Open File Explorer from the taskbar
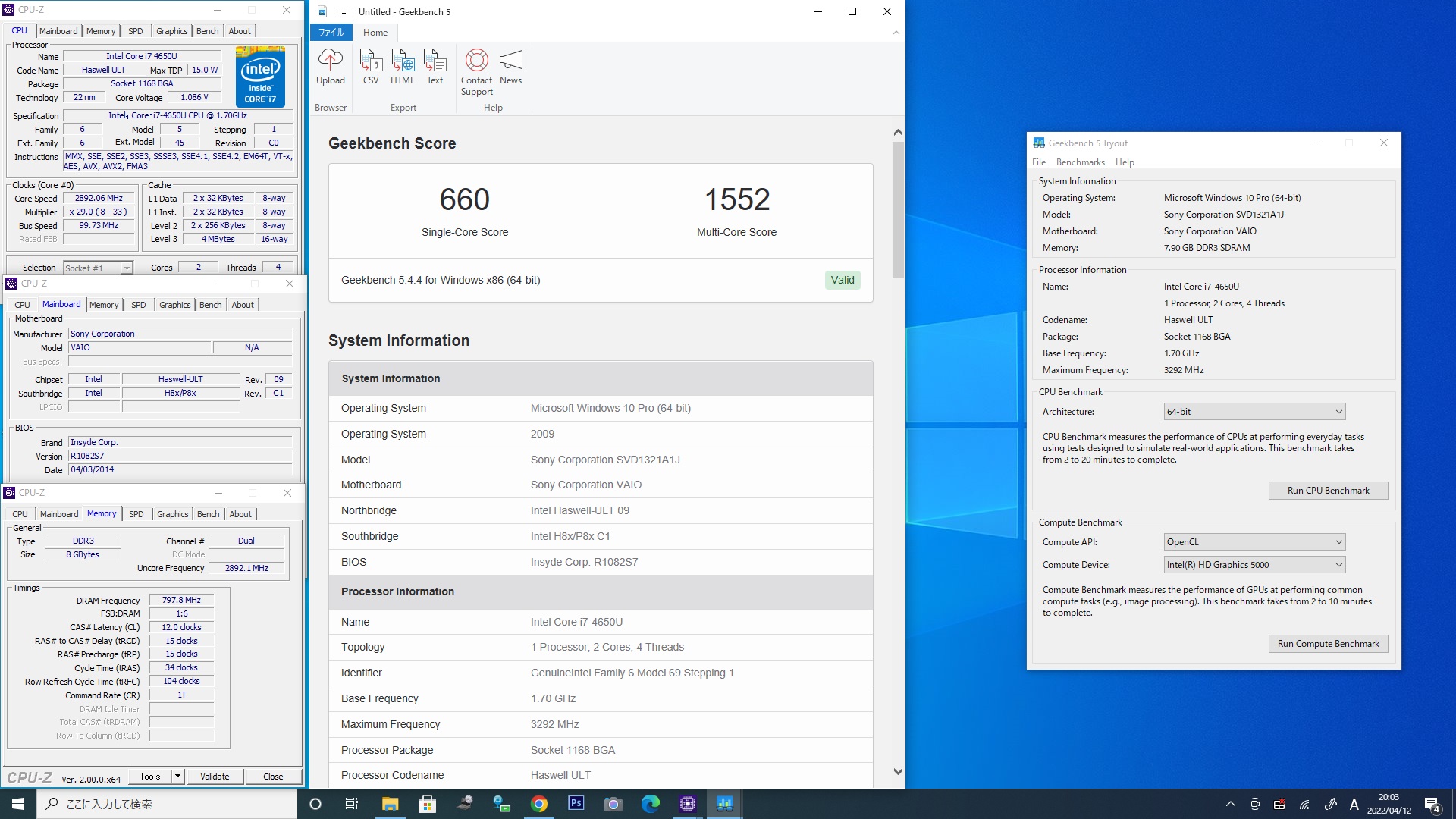This screenshot has width=1456, height=819. coord(390,804)
